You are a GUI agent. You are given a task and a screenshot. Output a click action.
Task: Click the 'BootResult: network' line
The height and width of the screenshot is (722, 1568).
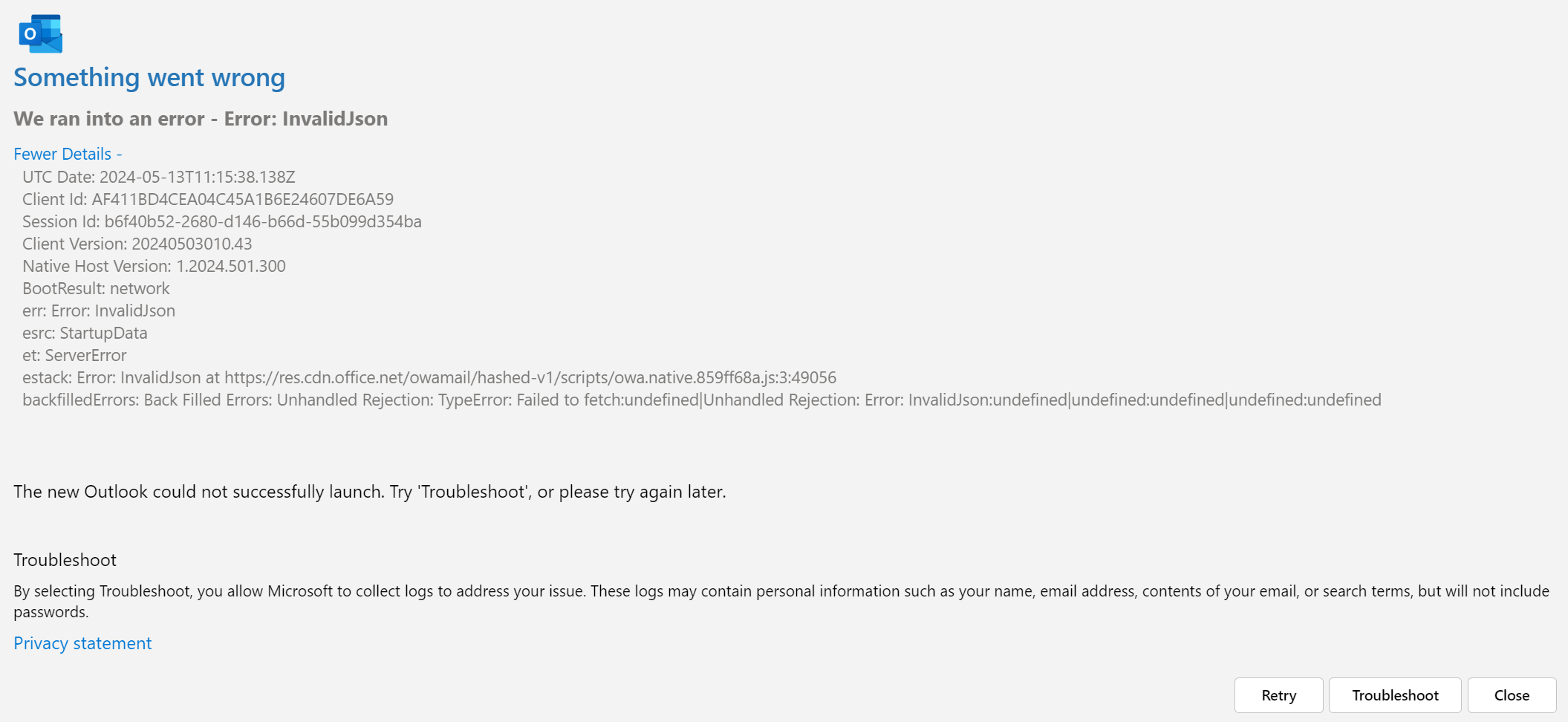96,288
